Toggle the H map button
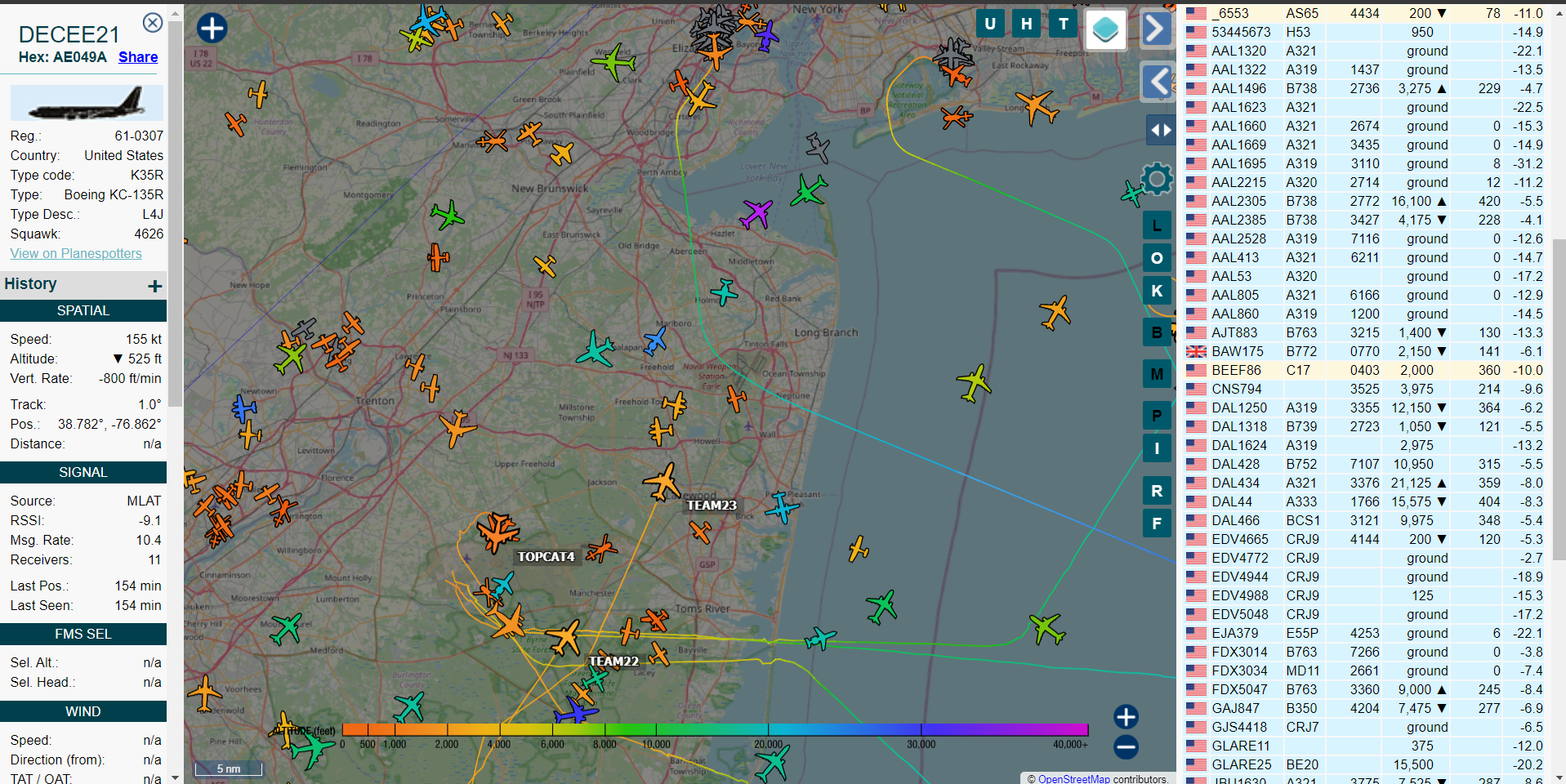The width and height of the screenshot is (1566, 784). point(1027,24)
